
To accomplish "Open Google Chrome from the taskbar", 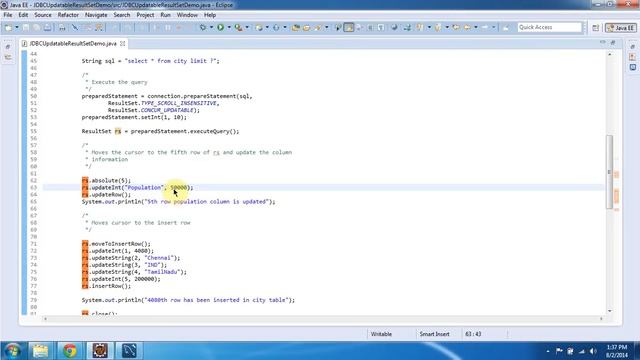I will (x=70, y=351).
